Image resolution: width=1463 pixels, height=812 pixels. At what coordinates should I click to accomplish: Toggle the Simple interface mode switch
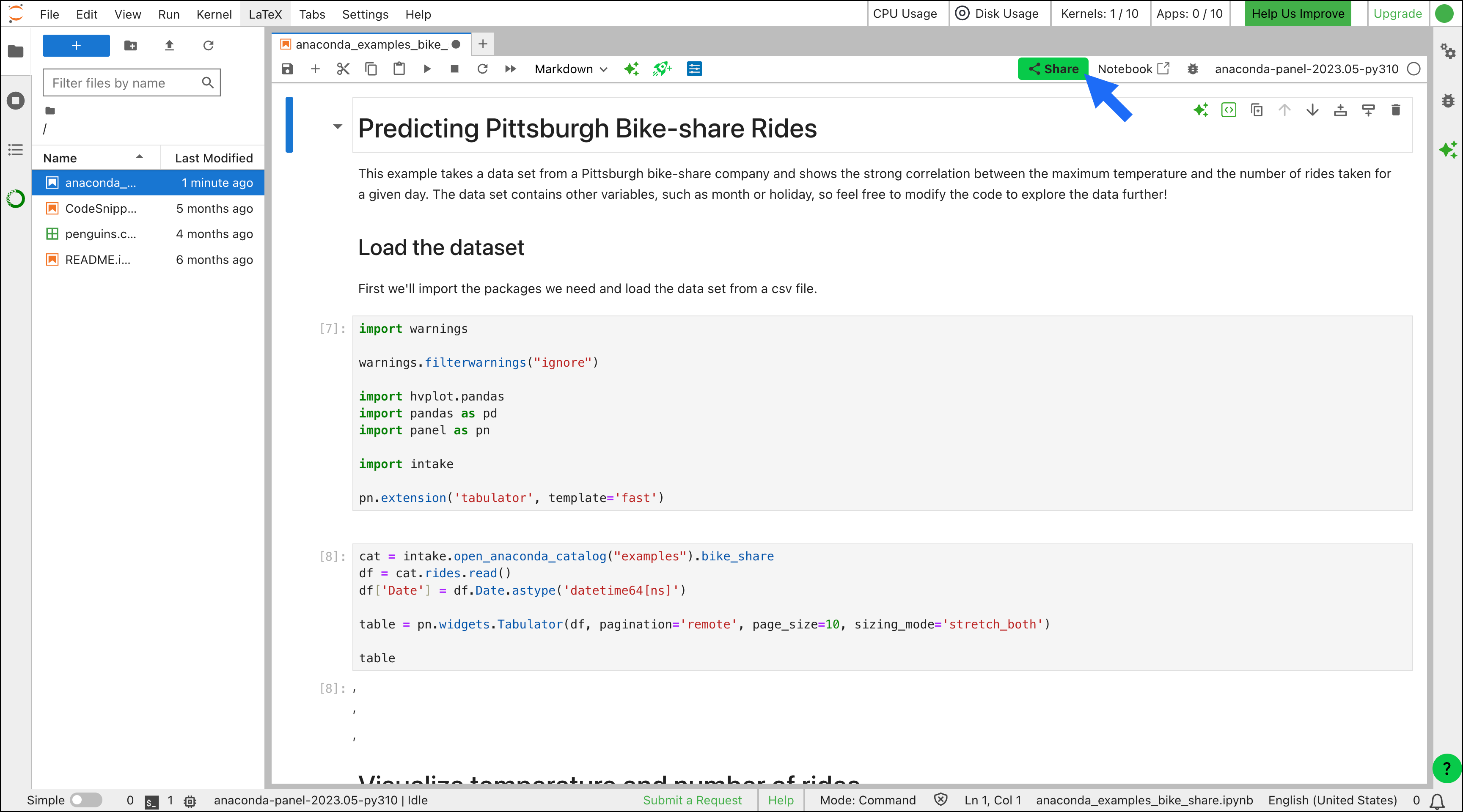pyautogui.click(x=85, y=800)
